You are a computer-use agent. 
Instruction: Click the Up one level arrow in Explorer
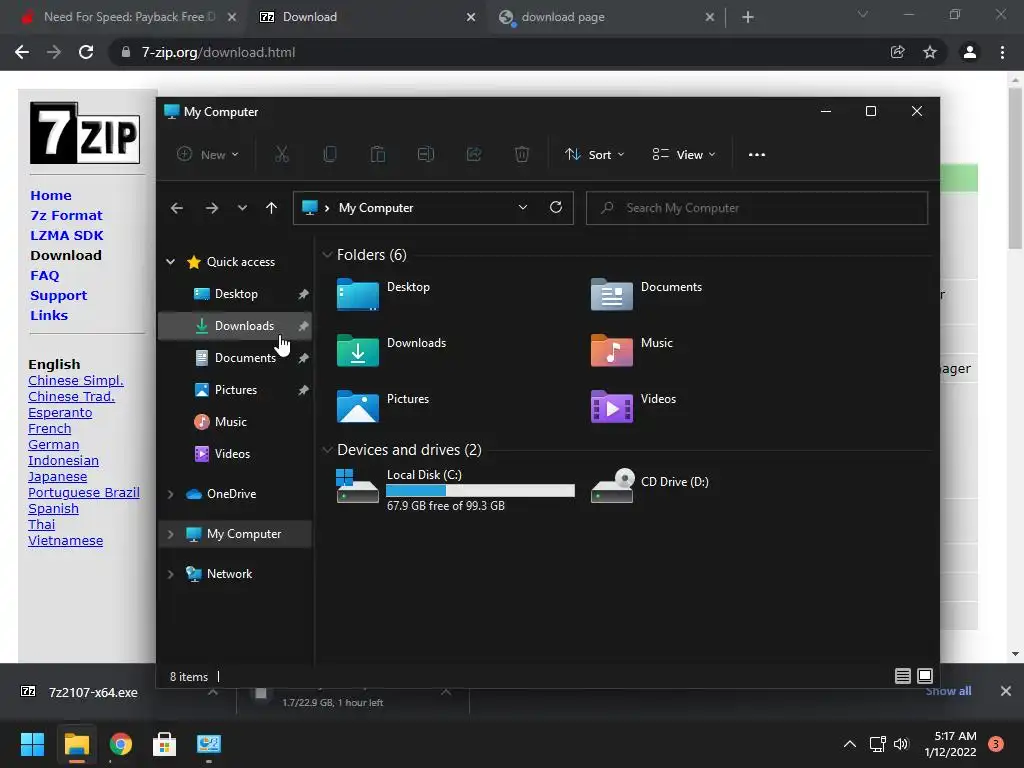click(271, 208)
